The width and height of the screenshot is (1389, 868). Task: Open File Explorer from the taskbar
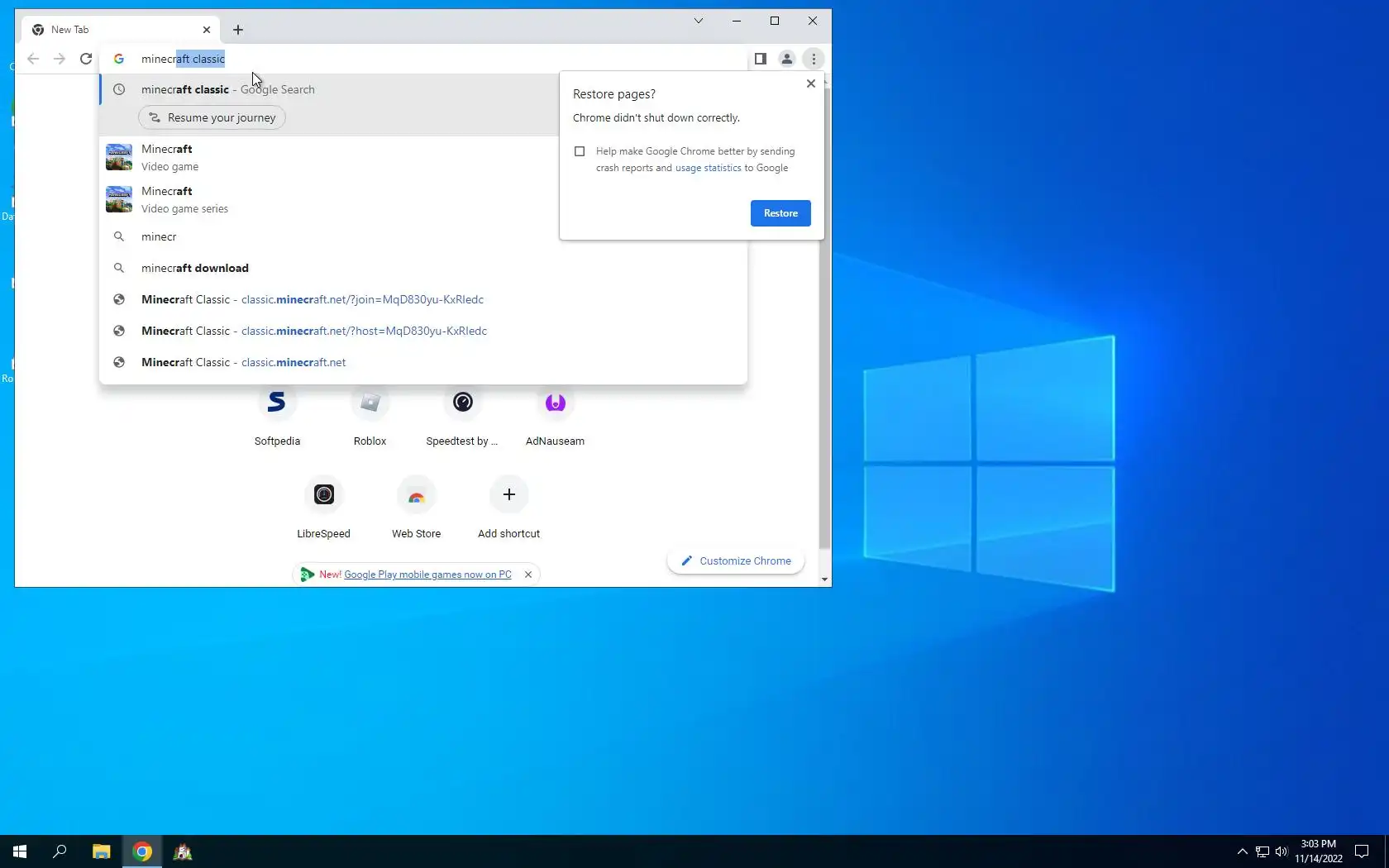(101, 851)
